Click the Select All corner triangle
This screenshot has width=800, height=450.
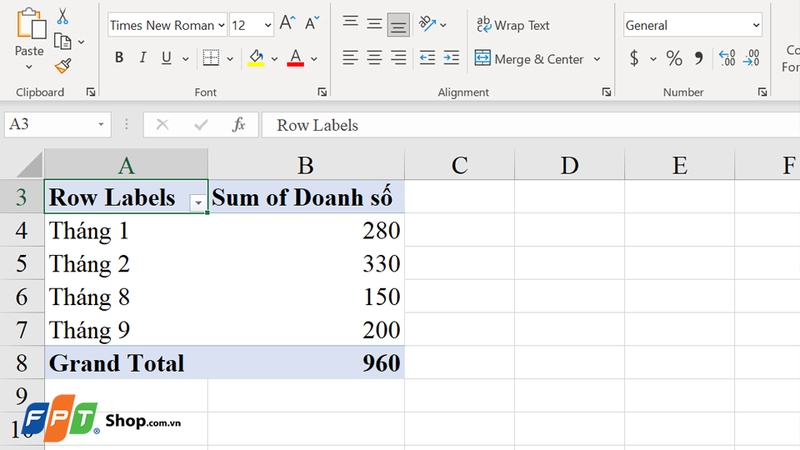point(30,165)
